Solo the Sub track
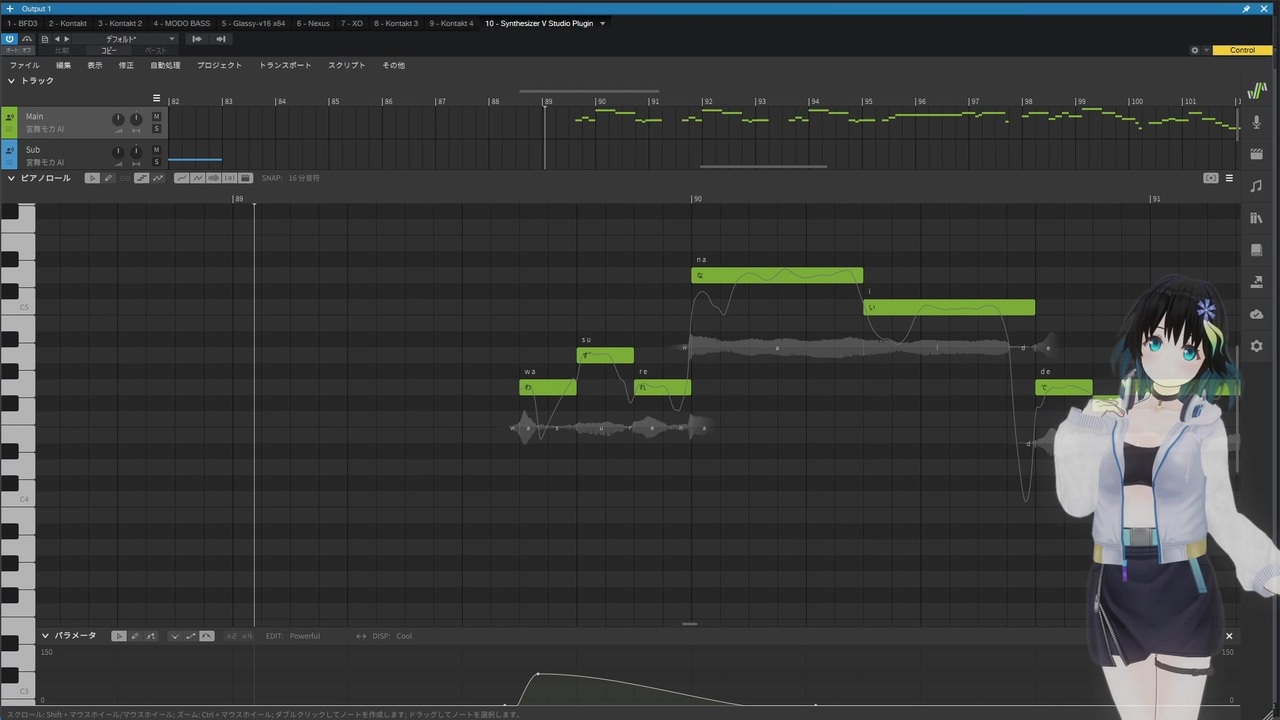Screen dimensions: 1280x720 point(156,162)
